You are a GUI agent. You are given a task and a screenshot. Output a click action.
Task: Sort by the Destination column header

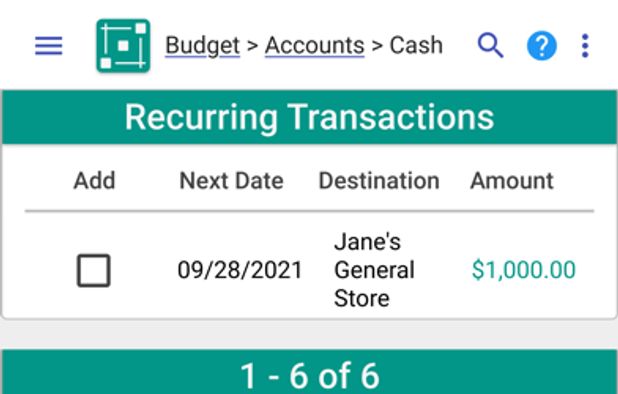[379, 181]
